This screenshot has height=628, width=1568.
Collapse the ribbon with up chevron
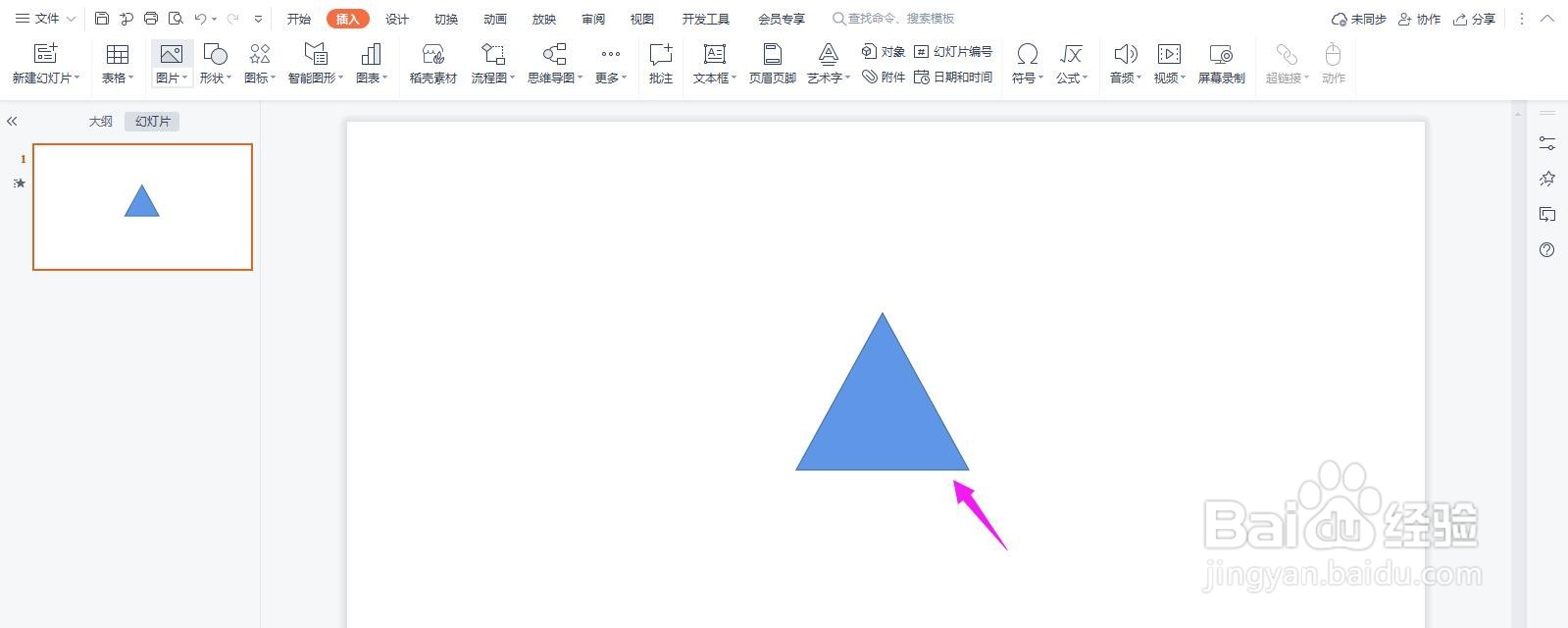pos(1547,19)
